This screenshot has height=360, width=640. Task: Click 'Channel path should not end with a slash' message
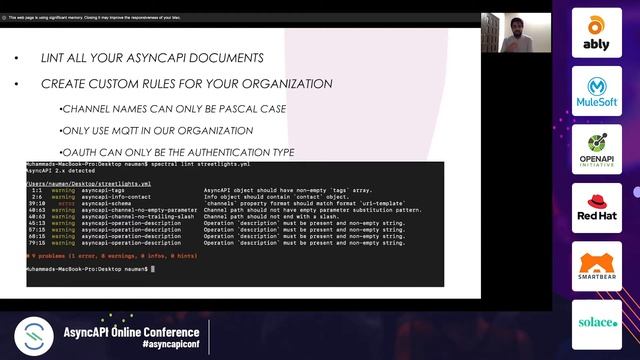[x=271, y=216]
